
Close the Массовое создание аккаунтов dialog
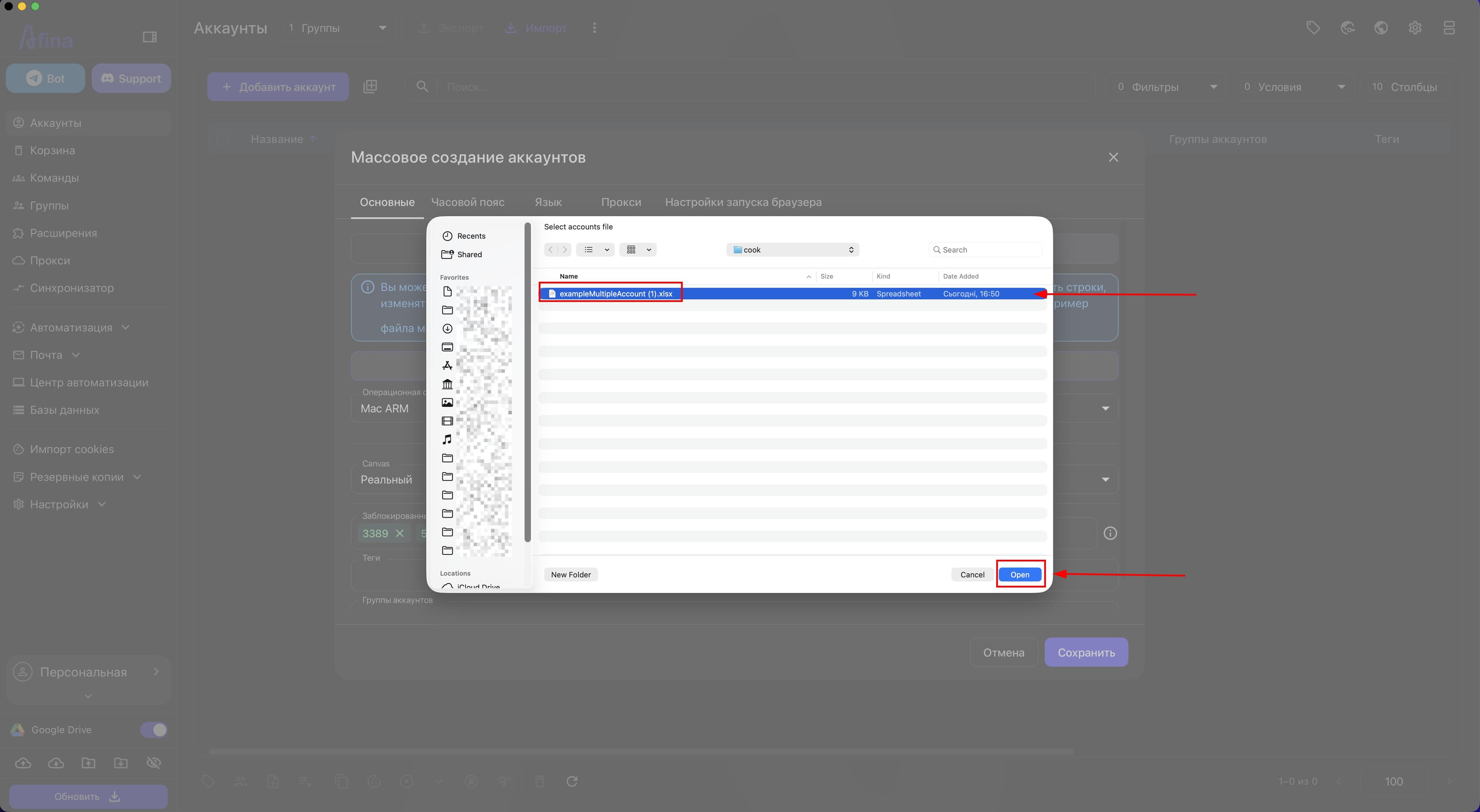[1113, 157]
